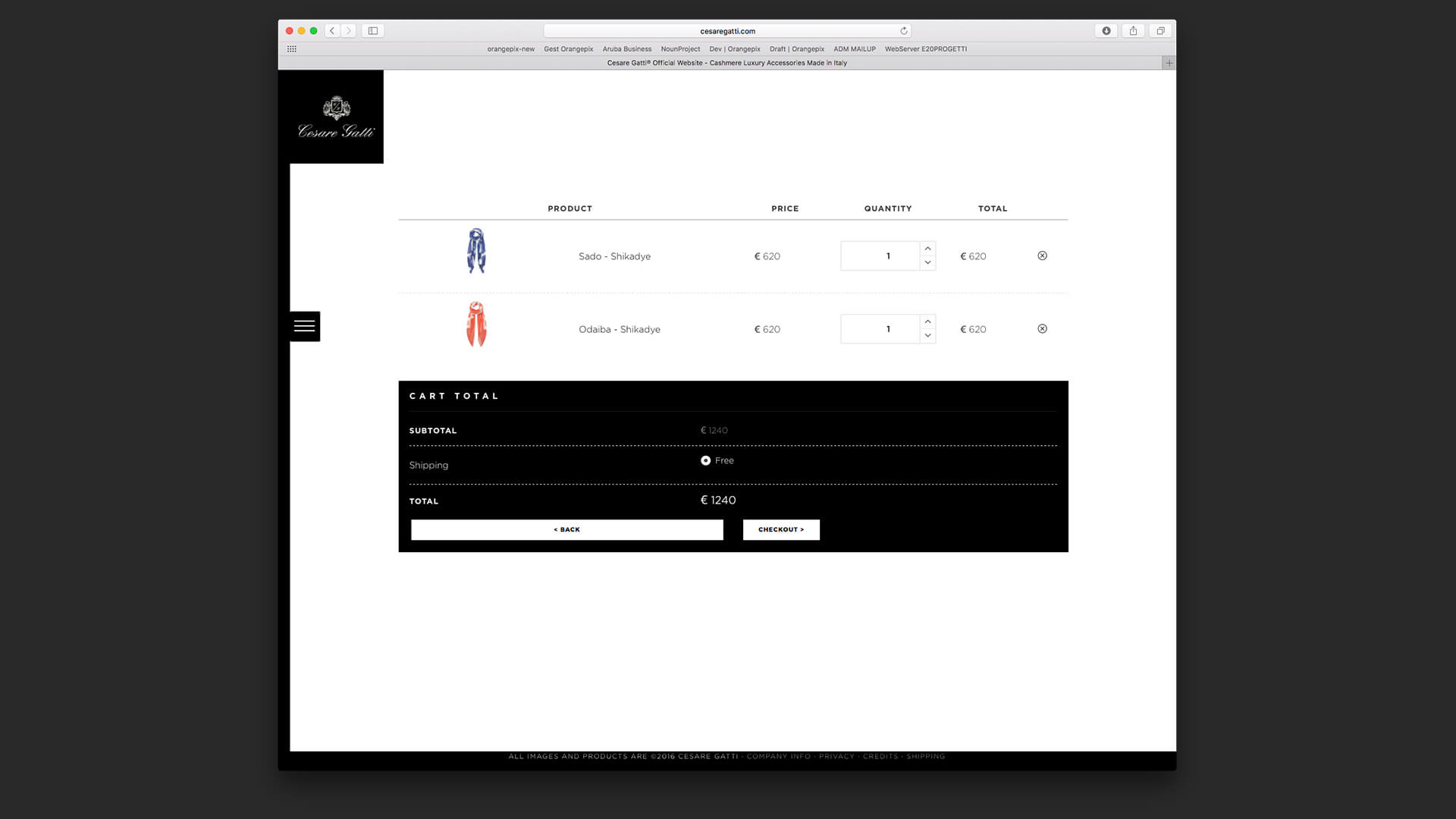
Task: Show all tabs overview button
Action: coord(1160,31)
